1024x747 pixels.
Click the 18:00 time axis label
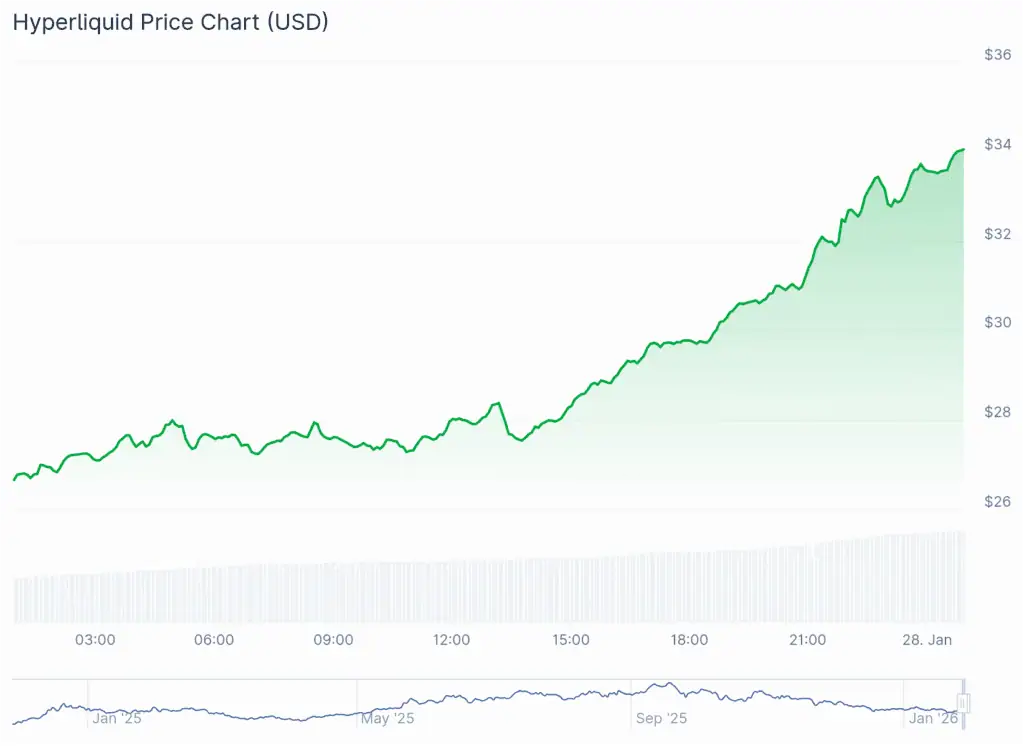pos(689,640)
